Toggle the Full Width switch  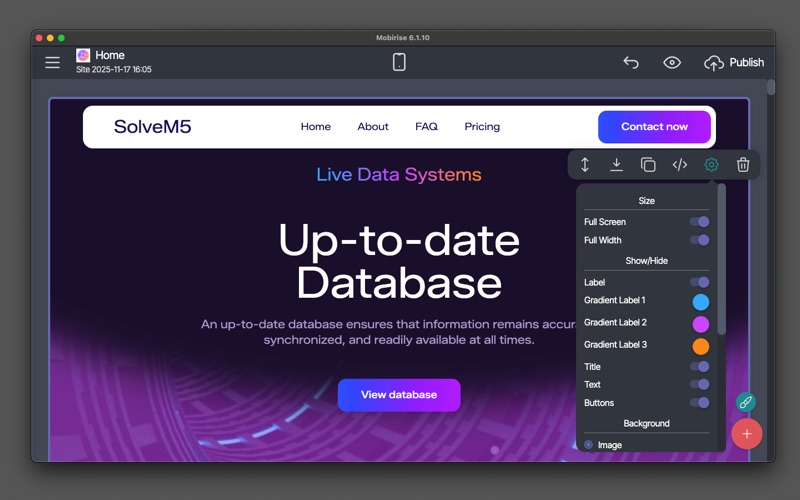click(x=699, y=240)
